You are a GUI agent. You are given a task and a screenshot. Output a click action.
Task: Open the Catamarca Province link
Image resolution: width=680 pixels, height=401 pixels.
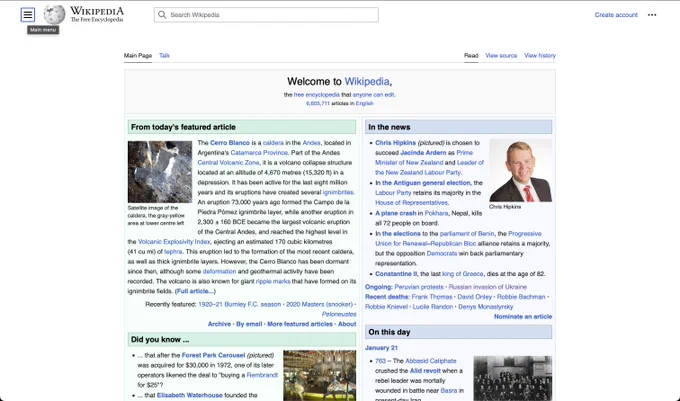click(x=259, y=153)
